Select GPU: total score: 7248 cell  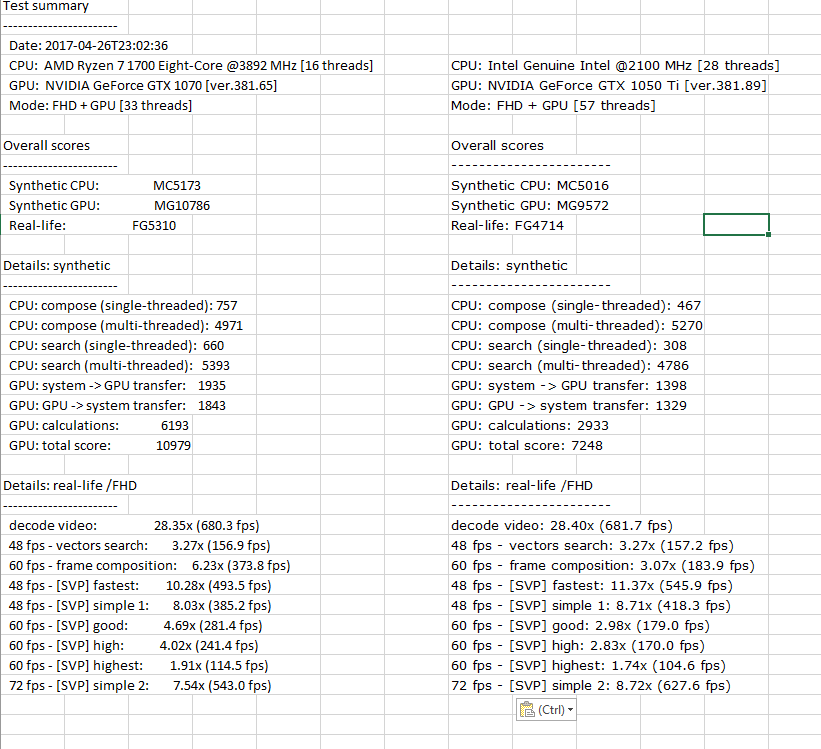tap(527, 446)
